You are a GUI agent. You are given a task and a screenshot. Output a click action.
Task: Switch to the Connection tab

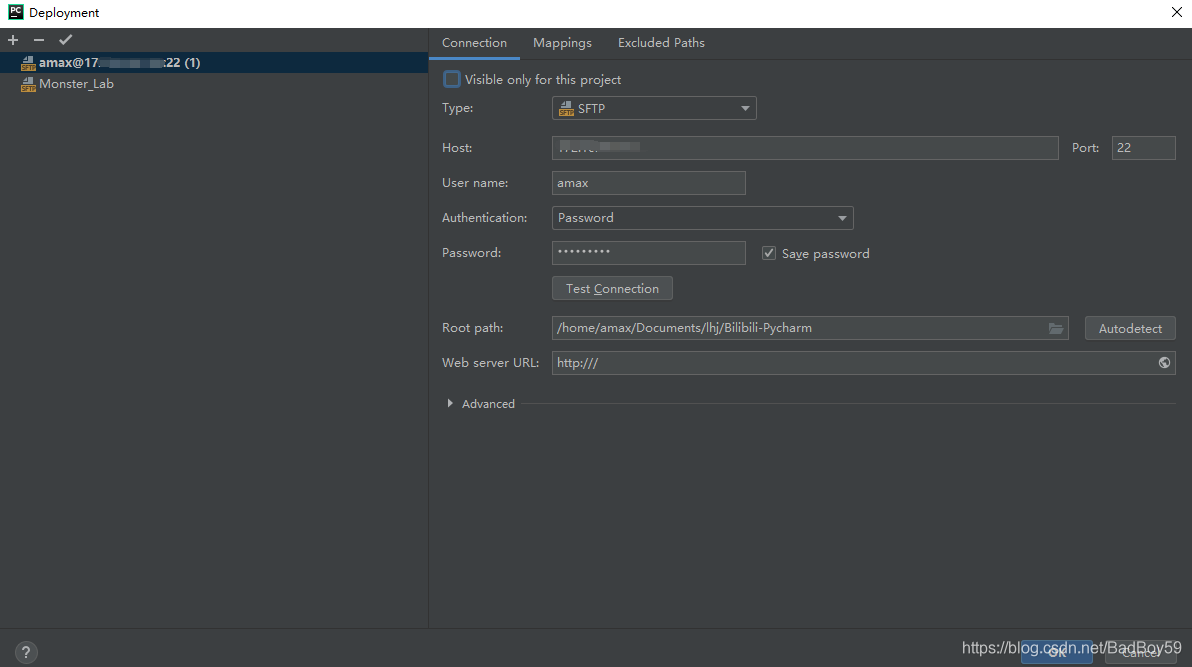click(x=474, y=43)
